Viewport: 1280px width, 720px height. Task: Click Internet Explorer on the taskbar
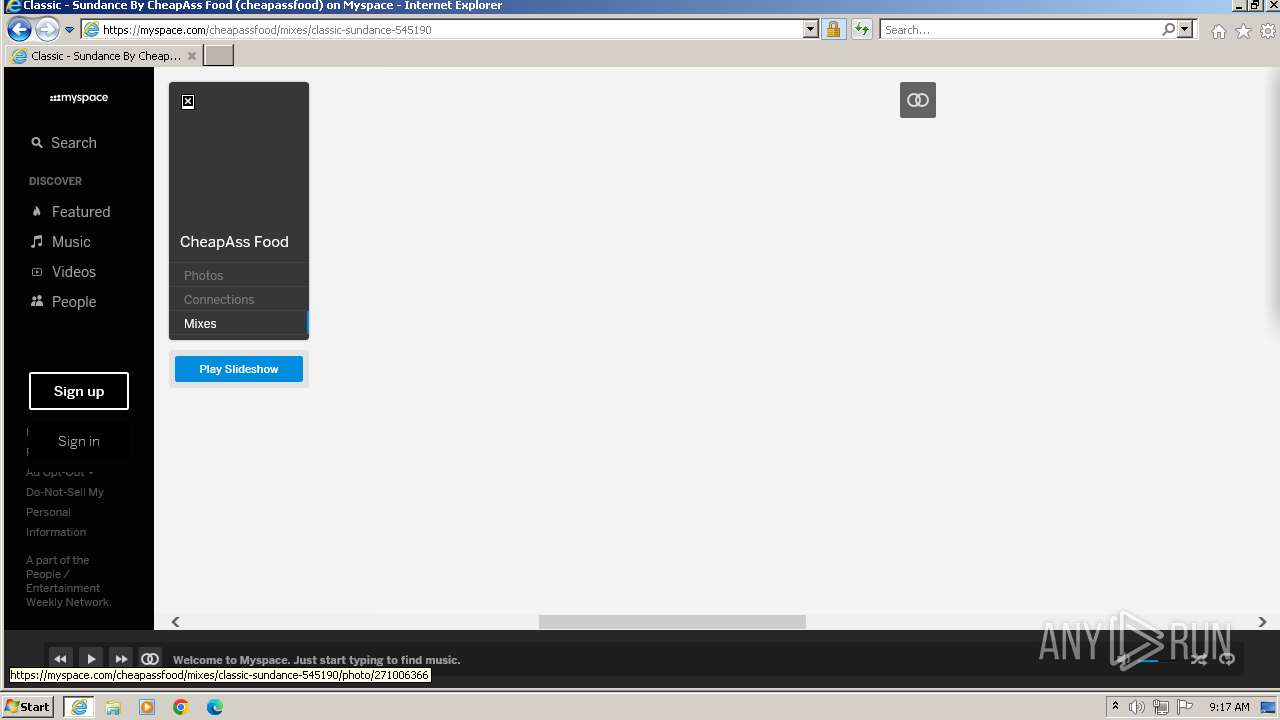(79, 707)
